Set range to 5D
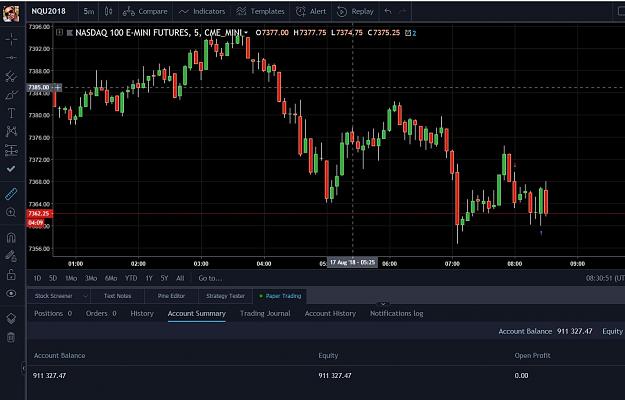The image size is (625, 400). coord(53,278)
